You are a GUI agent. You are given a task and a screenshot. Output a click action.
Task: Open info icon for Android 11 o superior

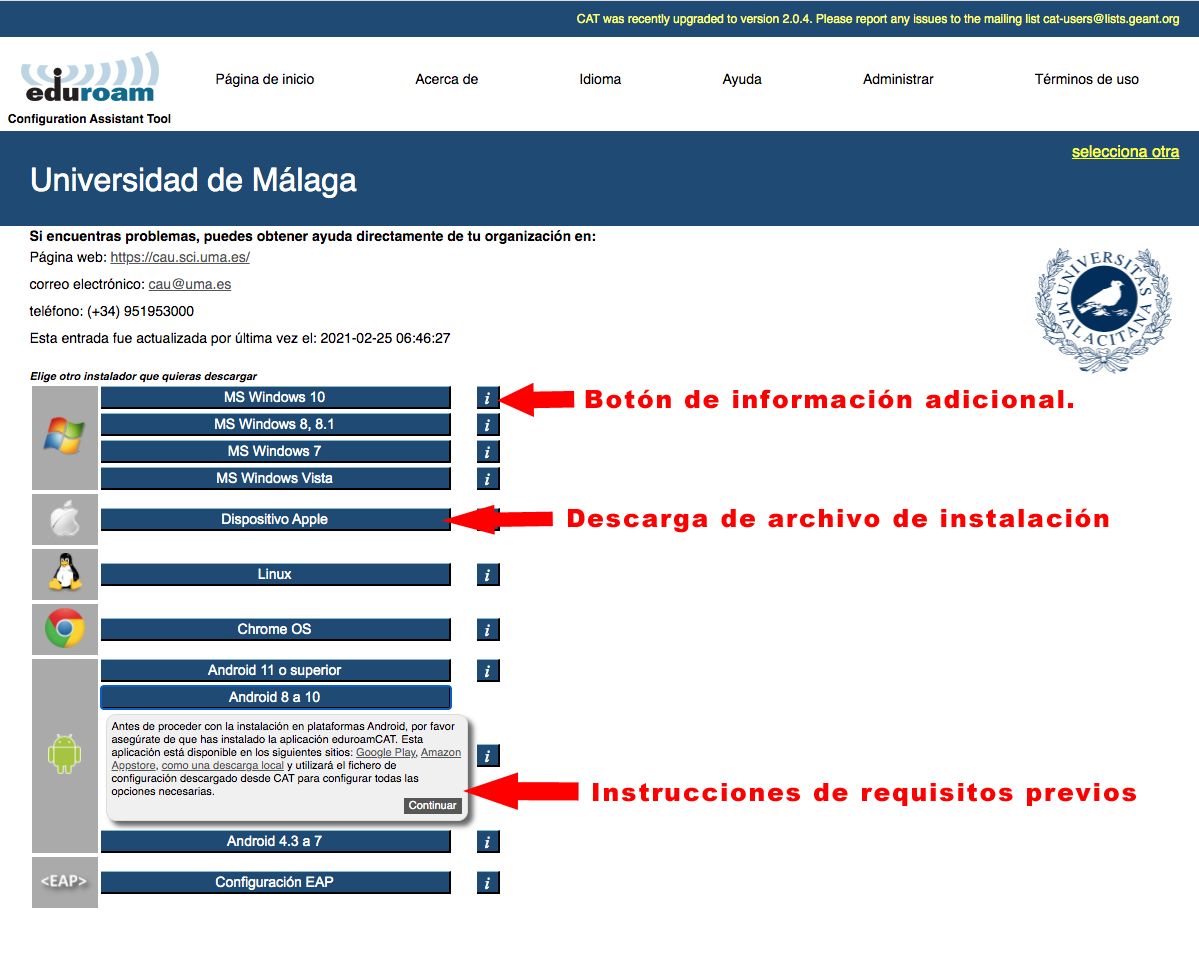tap(488, 671)
